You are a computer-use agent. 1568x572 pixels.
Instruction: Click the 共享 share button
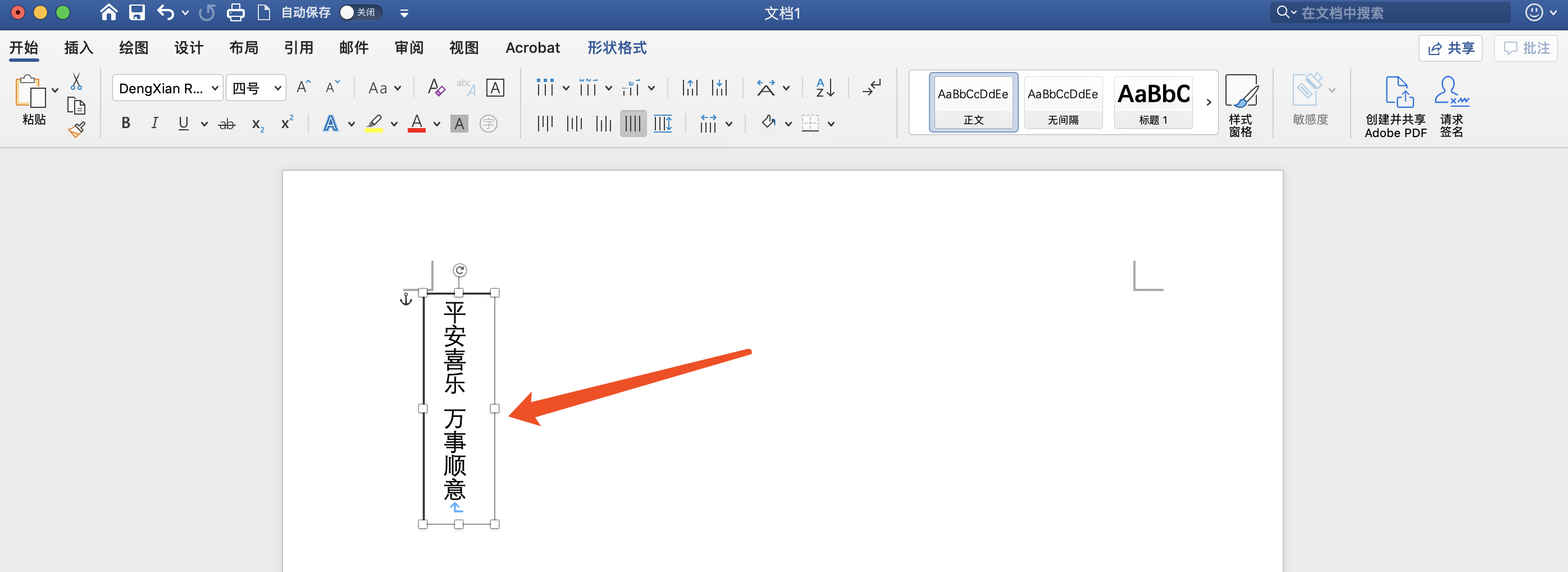click(x=1451, y=48)
